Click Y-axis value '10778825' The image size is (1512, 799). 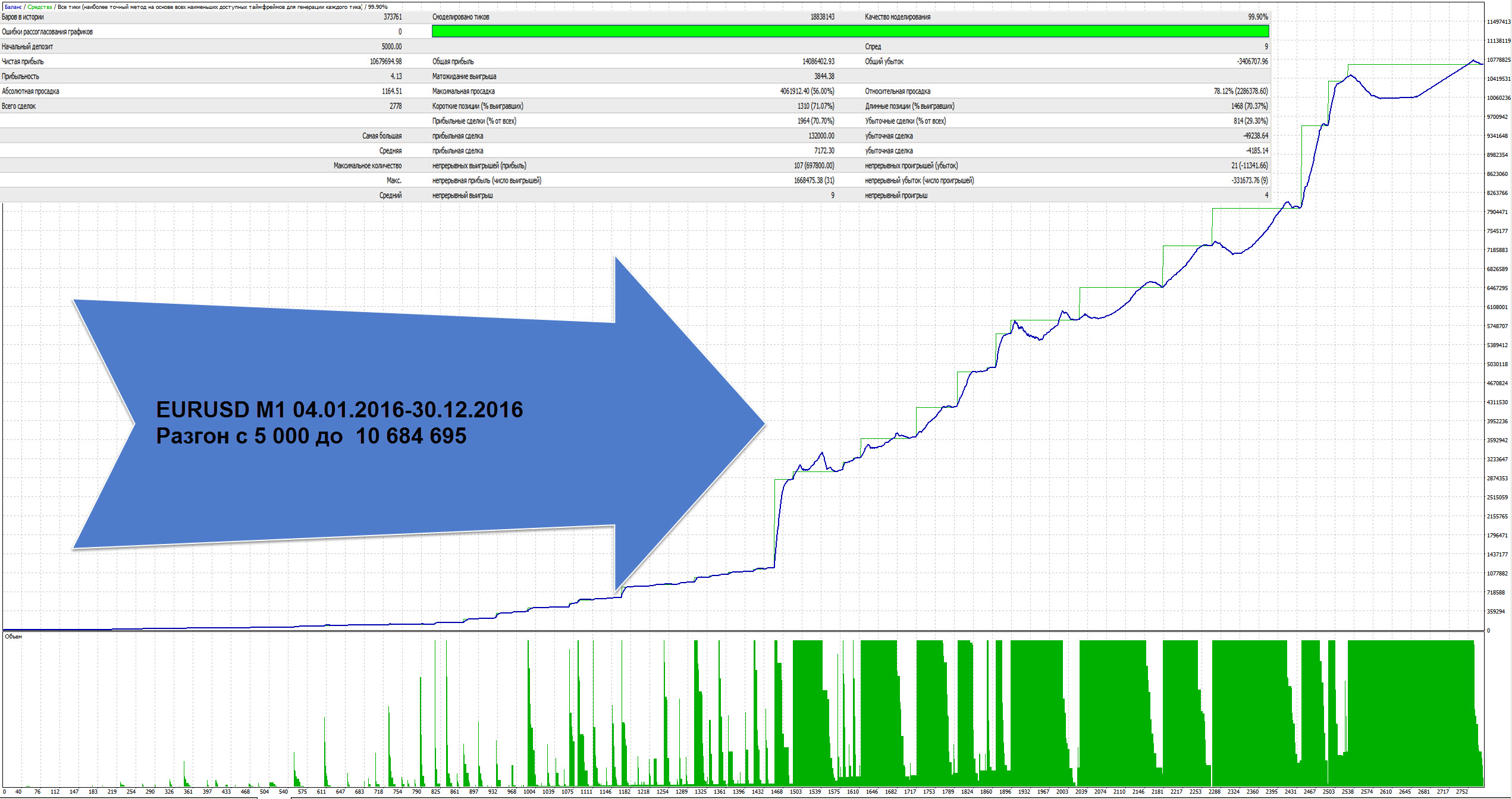tap(1498, 60)
